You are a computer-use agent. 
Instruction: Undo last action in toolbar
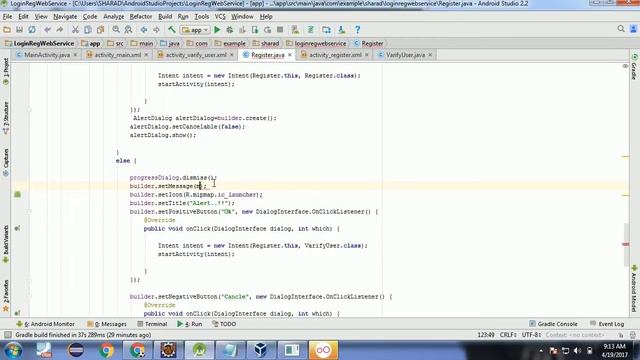coord(48,29)
